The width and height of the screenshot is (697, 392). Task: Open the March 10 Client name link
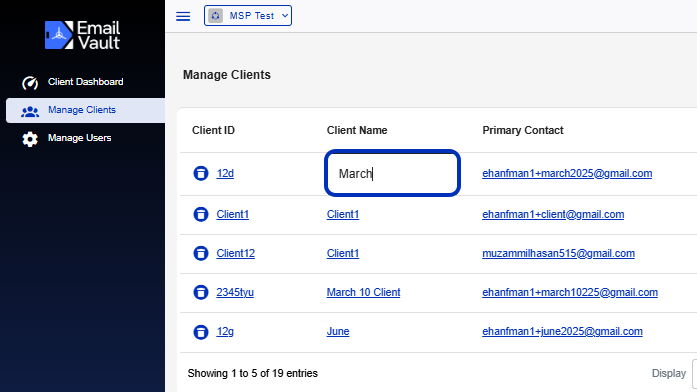click(363, 292)
